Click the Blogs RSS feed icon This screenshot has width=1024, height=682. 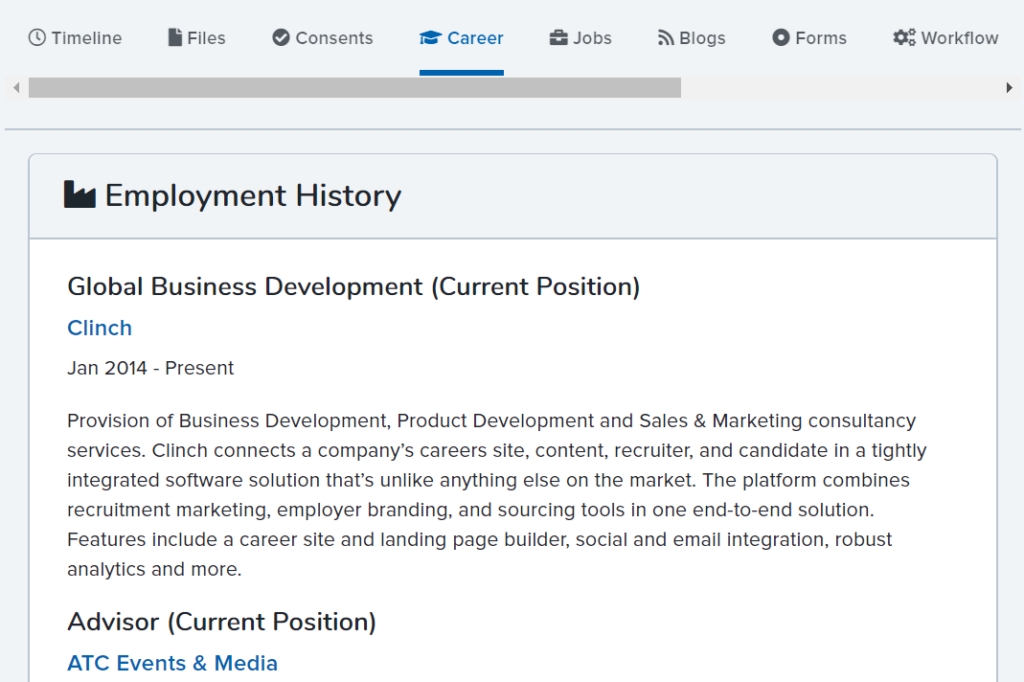click(x=665, y=38)
